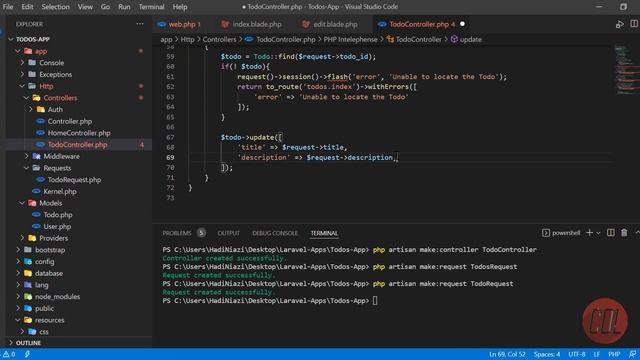Select TodoController.php in the explorer
This screenshot has width=640, height=360.
(x=77, y=145)
